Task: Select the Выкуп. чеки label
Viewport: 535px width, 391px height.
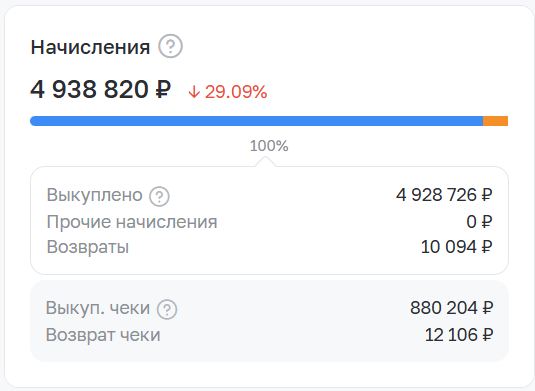Action: tap(98, 308)
